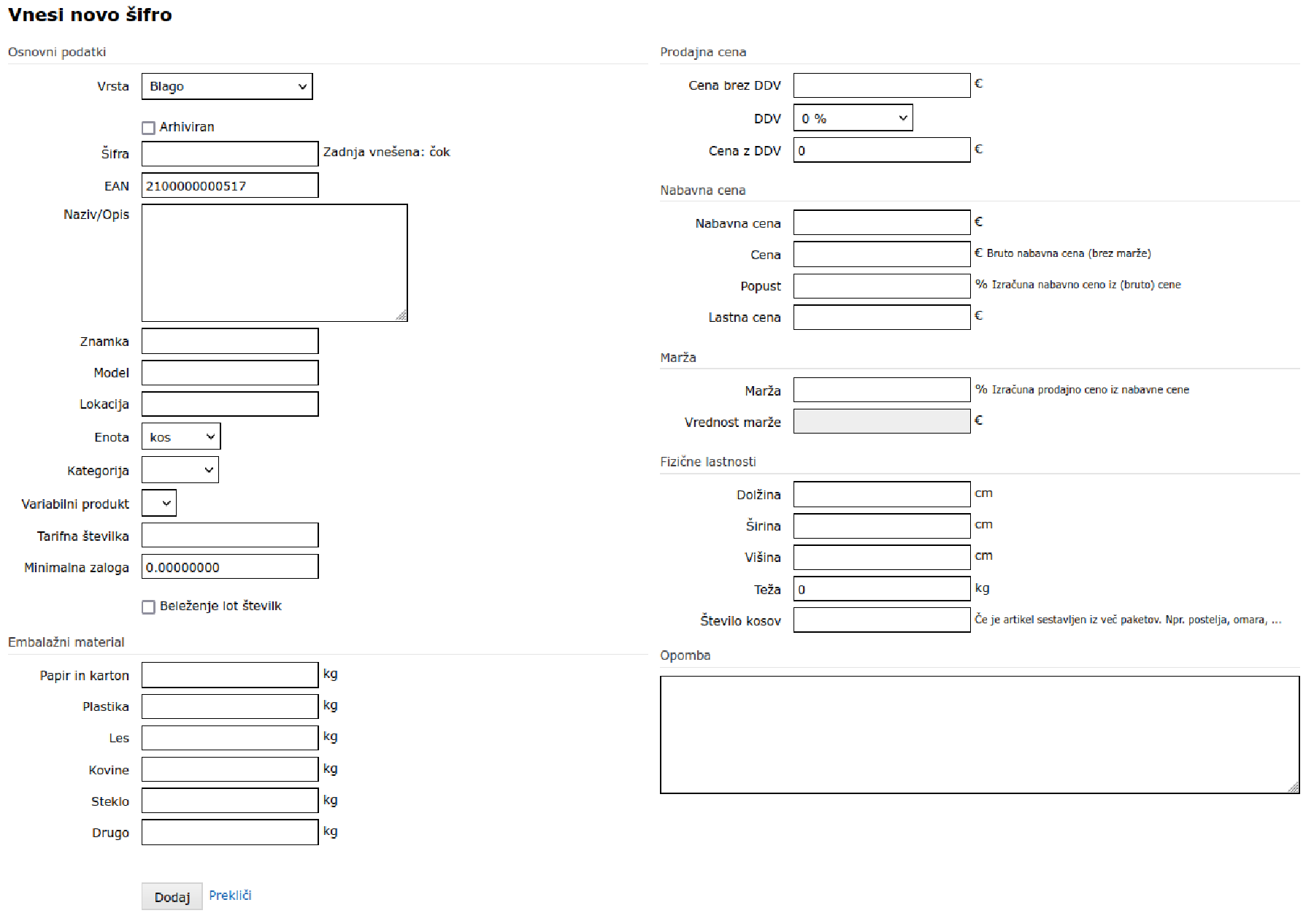This screenshot has height=924, width=1314.
Task: Click the Minimalna zaloga field
Action: coord(230,567)
